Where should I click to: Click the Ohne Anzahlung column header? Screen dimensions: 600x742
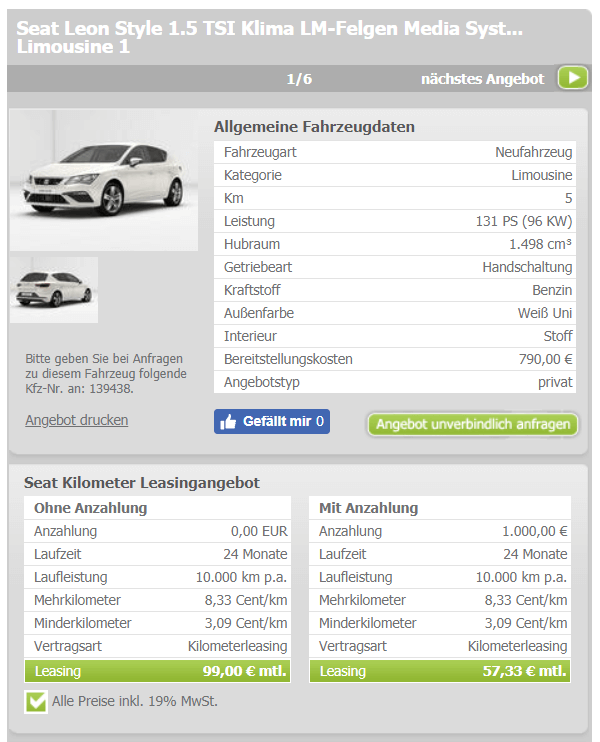pyautogui.click(x=90, y=508)
